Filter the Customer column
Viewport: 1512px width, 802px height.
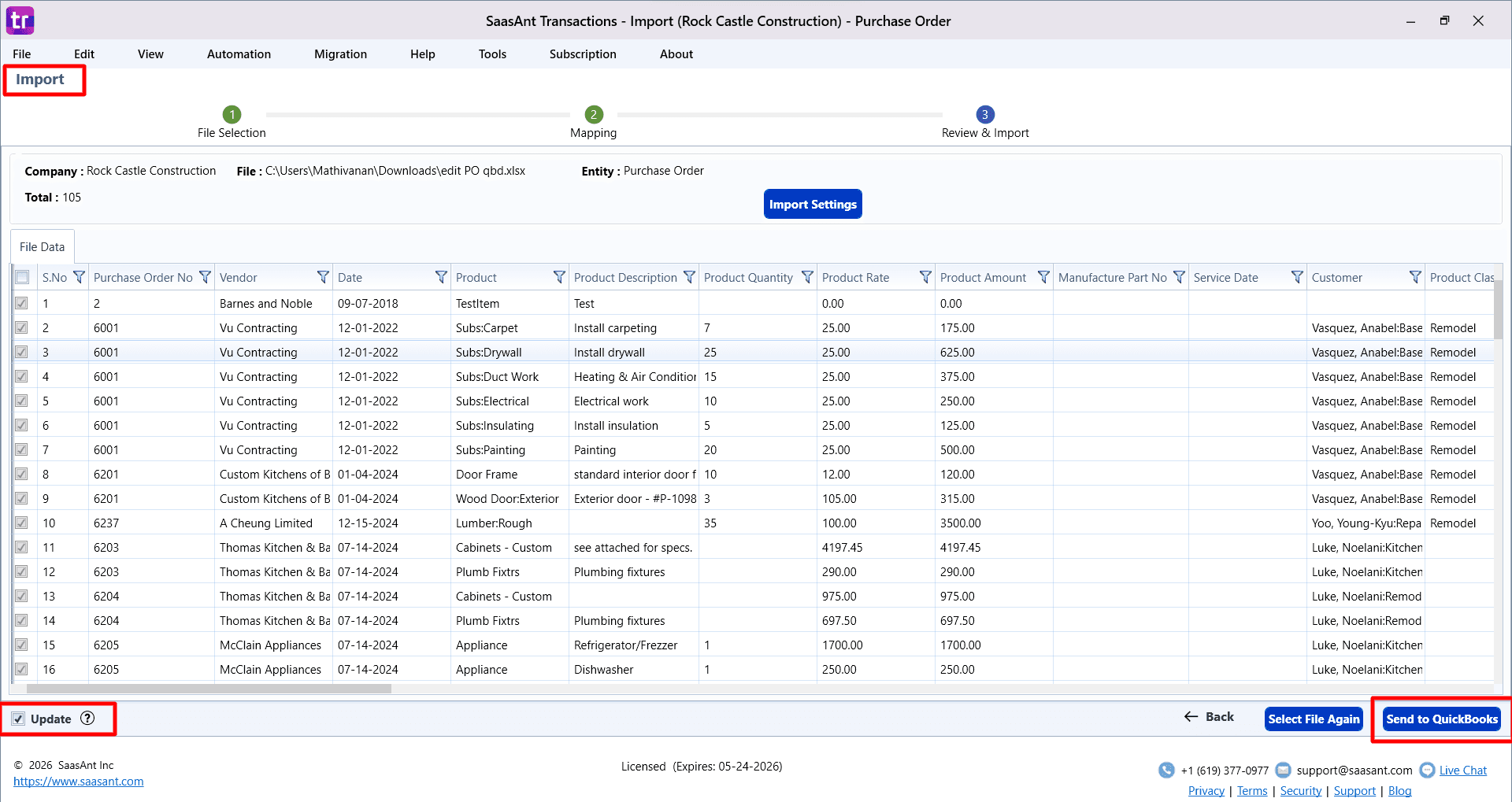coord(1415,277)
